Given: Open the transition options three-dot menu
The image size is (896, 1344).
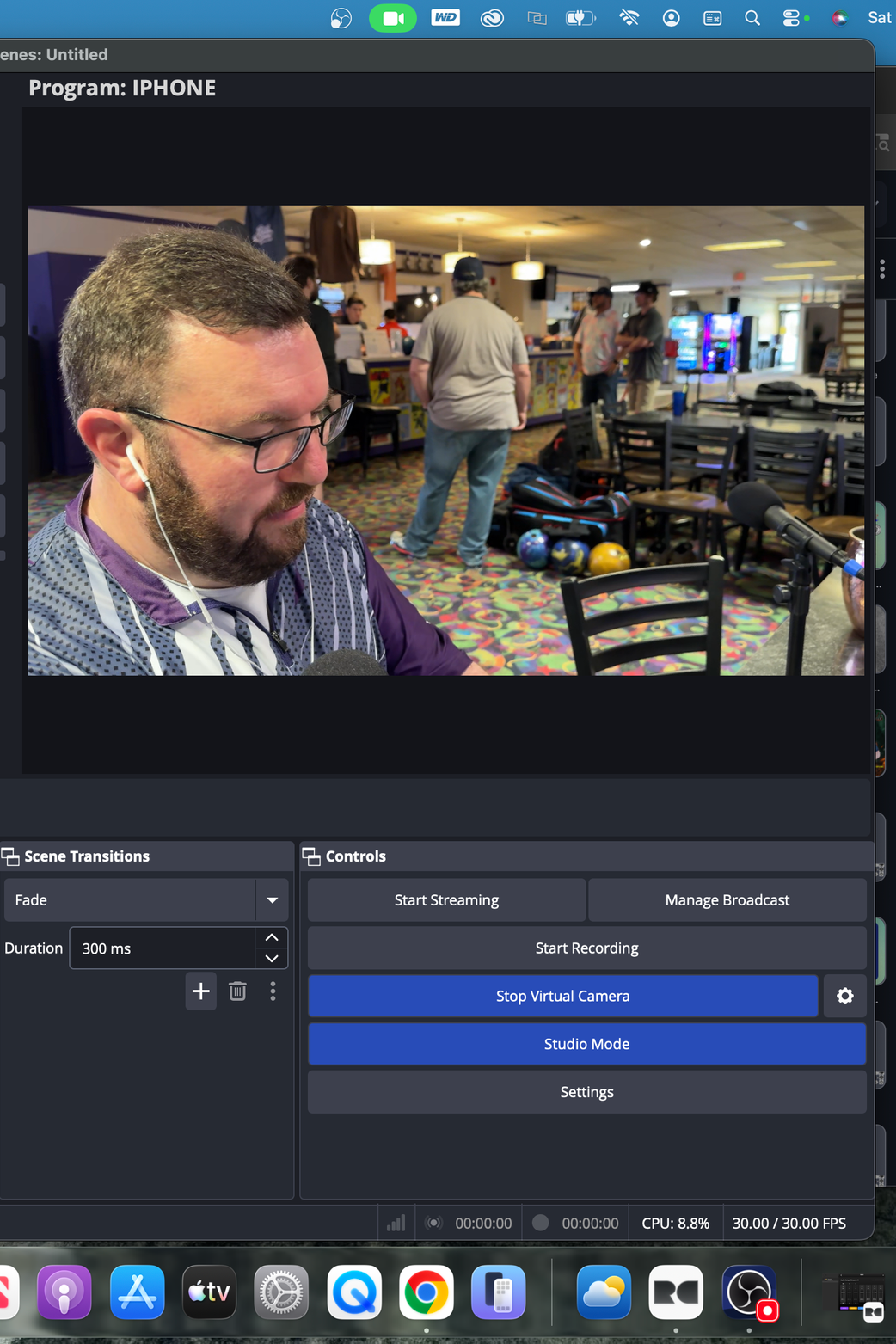Looking at the screenshot, I should tap(273, 991).
